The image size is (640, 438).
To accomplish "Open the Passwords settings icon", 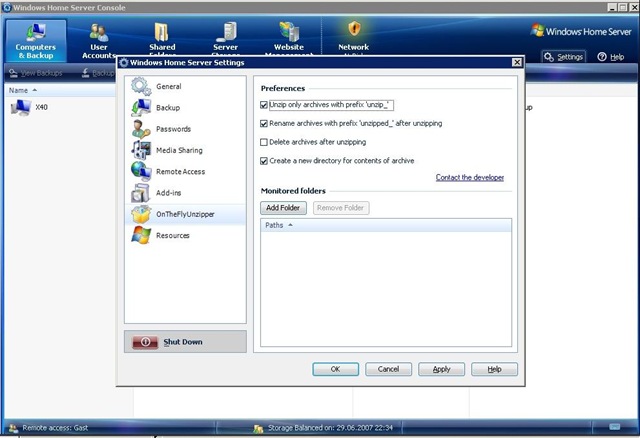I will pos(141,129).
